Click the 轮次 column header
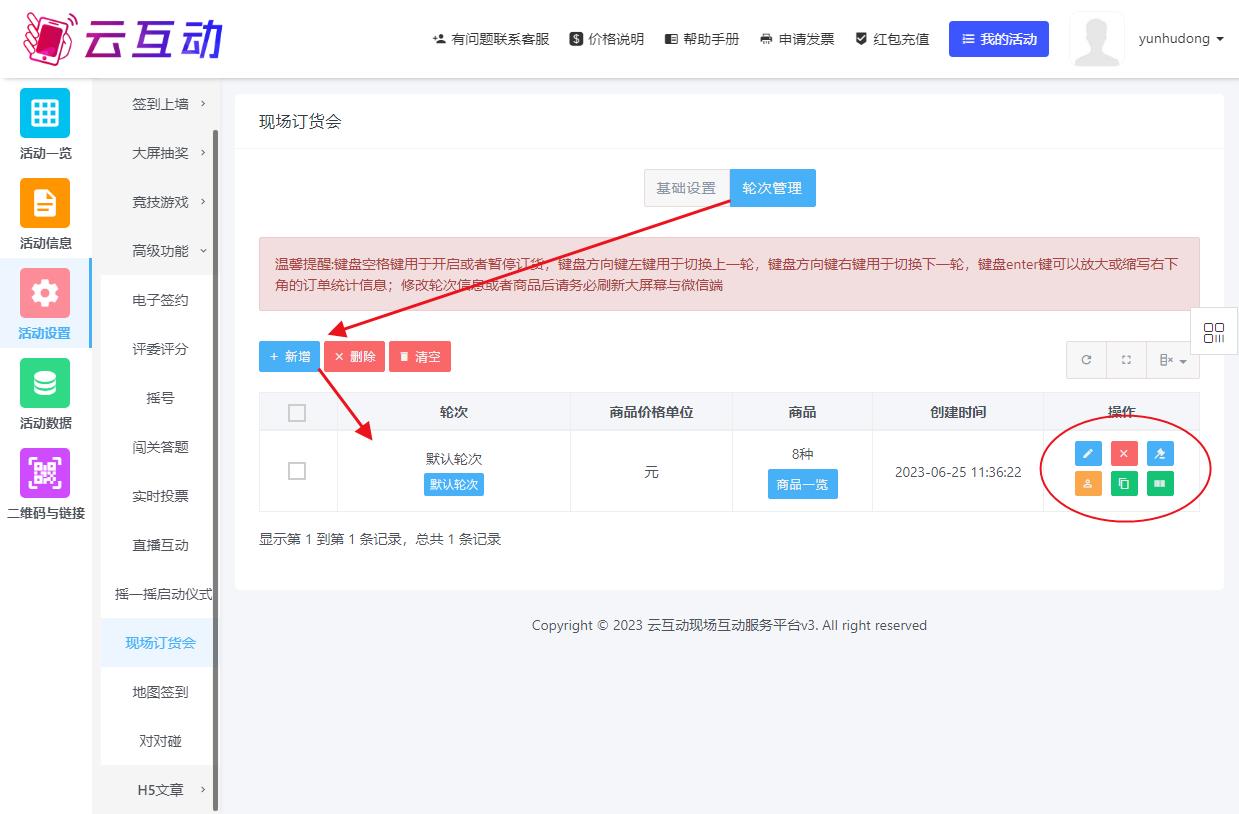 (454, 412)
